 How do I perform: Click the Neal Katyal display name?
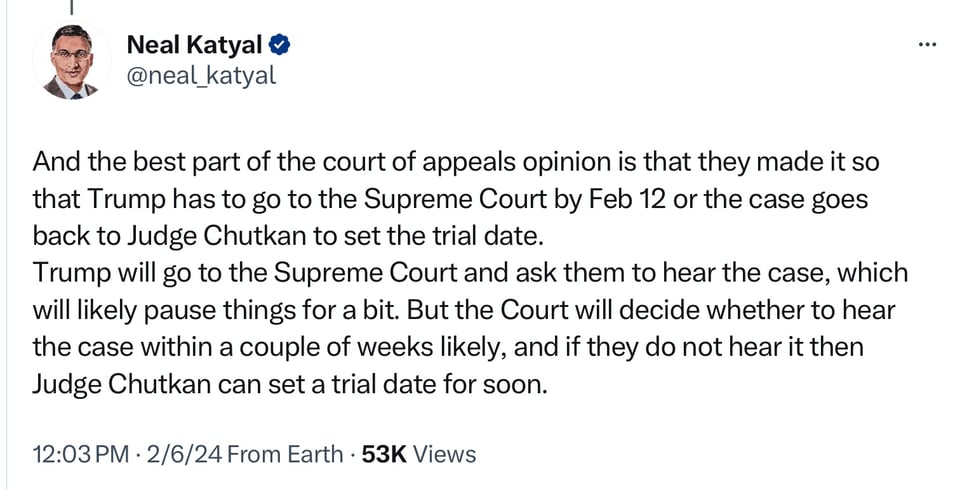pos(194,45)
